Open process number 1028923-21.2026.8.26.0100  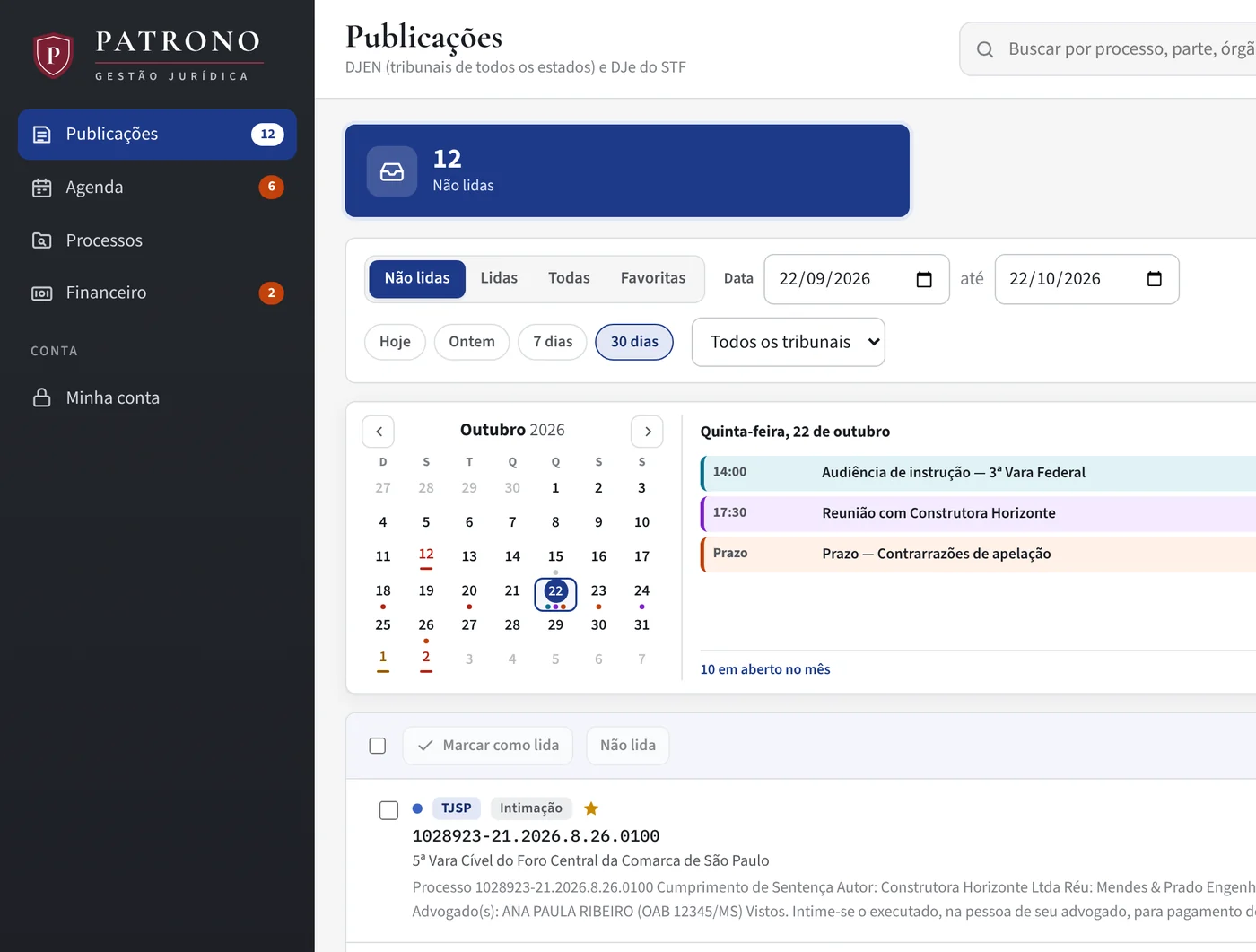coord(536,836)
